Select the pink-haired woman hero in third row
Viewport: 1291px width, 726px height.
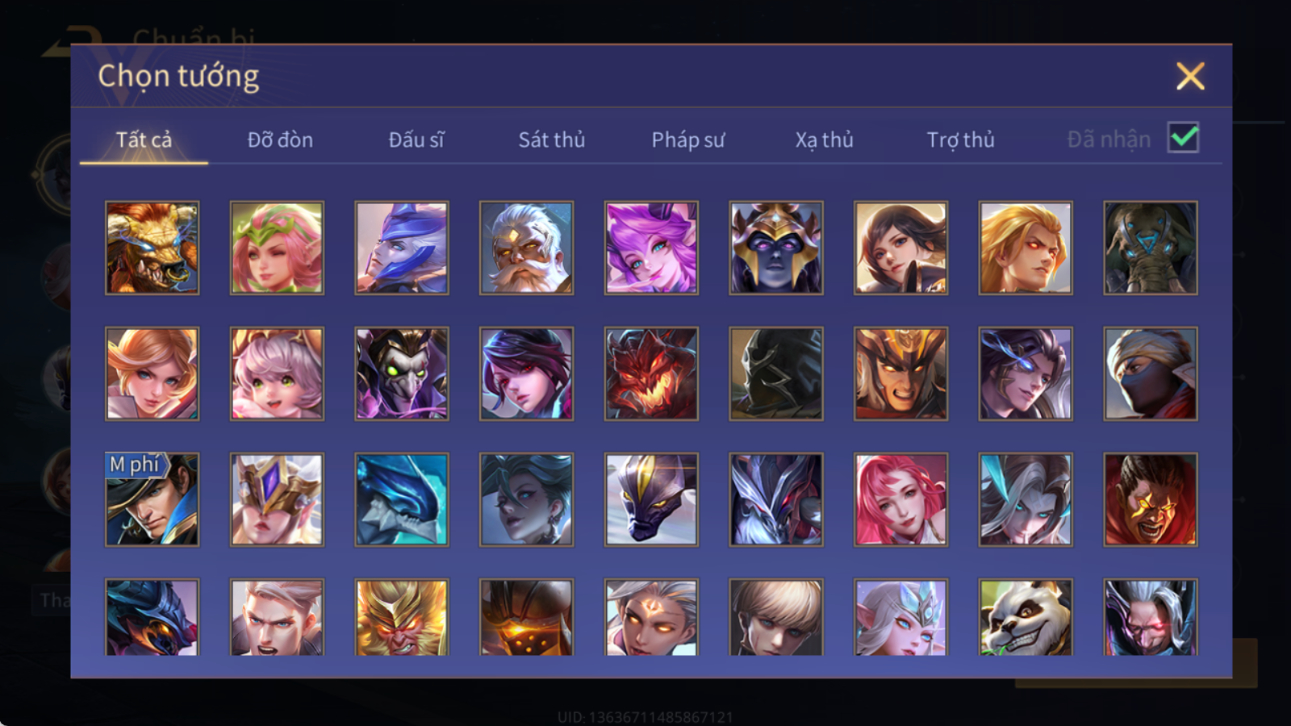[x=900, y=500]
